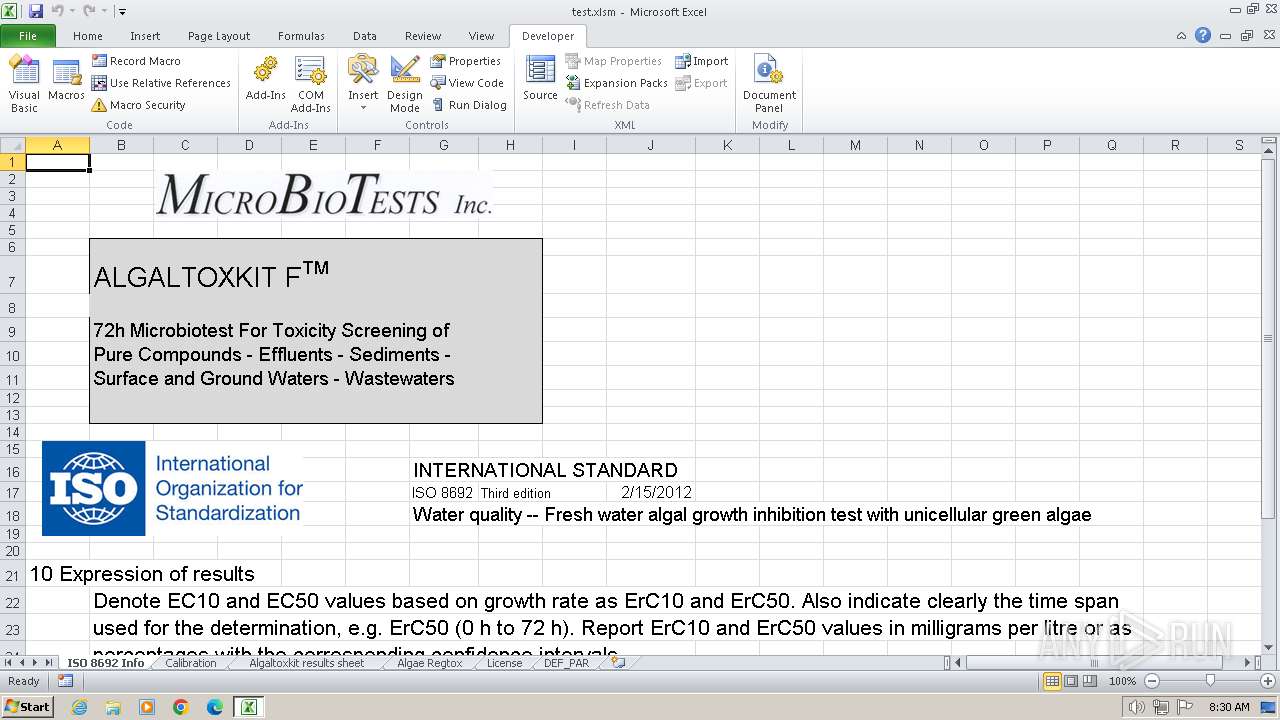This screenshot has height=720, width=1280.
Task: Click the Zoom In plus button
Action: pos(1268,681)
